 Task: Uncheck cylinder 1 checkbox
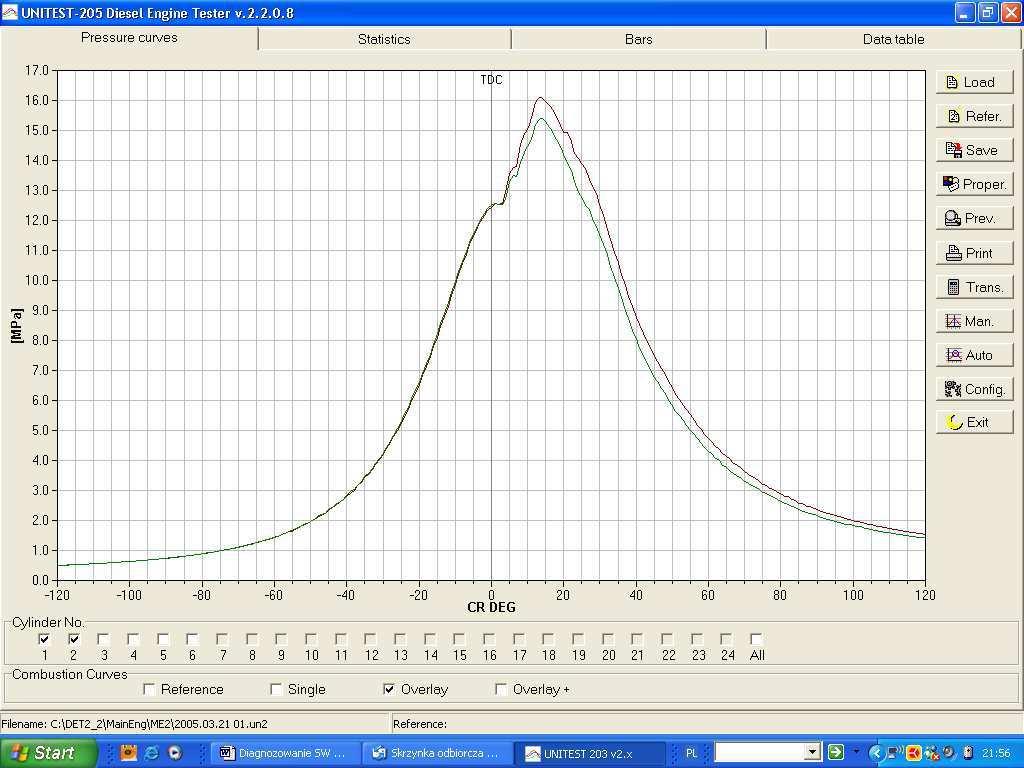(44, 639)
